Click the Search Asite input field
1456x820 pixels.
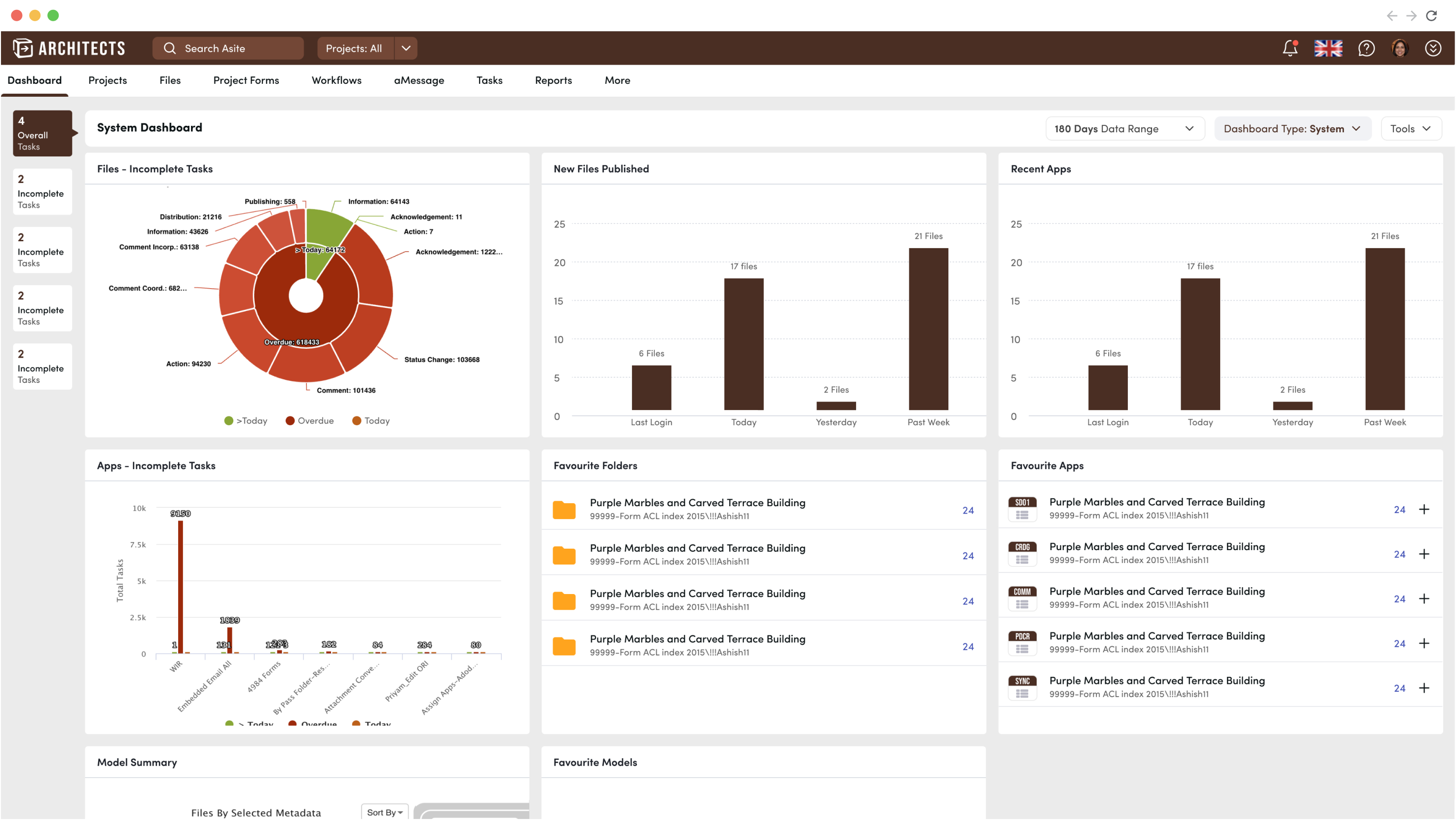228,48
